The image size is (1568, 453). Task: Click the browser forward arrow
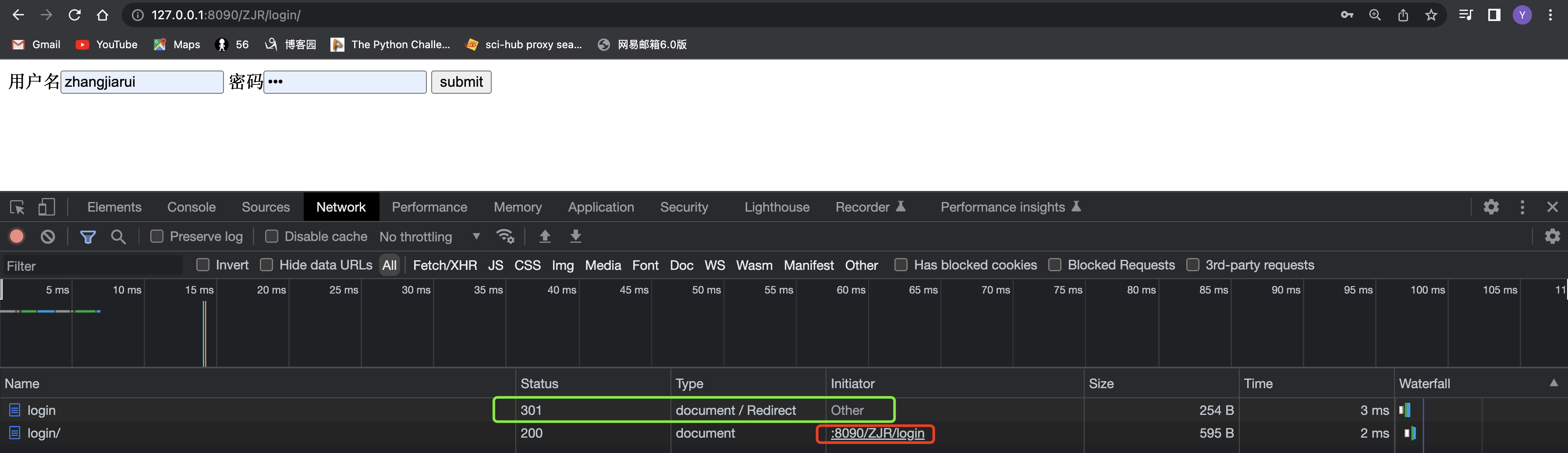pos(46,15)
